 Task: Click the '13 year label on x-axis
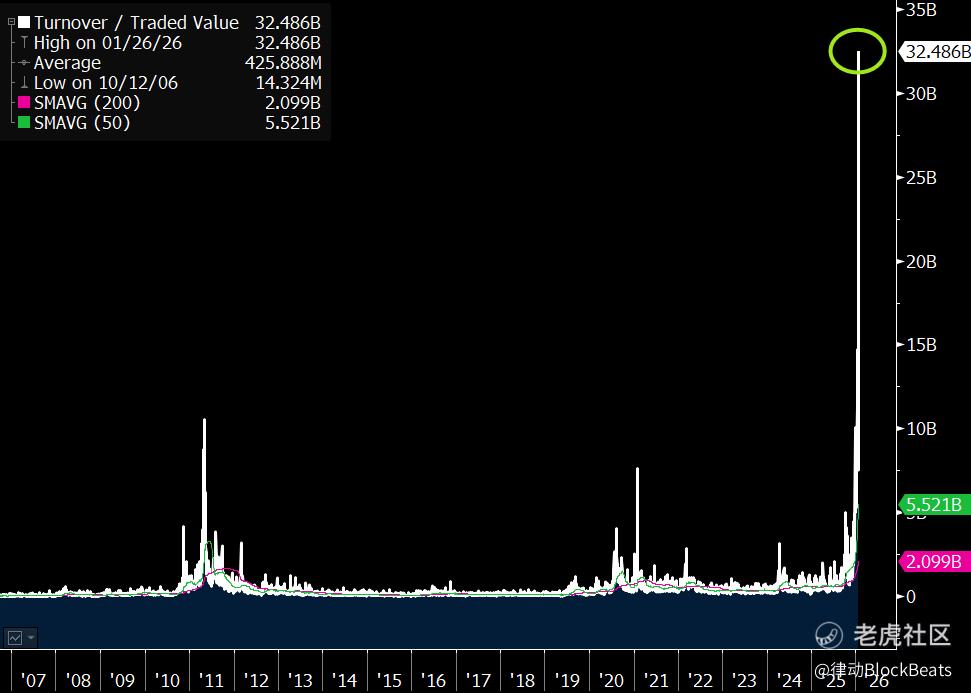tap(300, 681)
